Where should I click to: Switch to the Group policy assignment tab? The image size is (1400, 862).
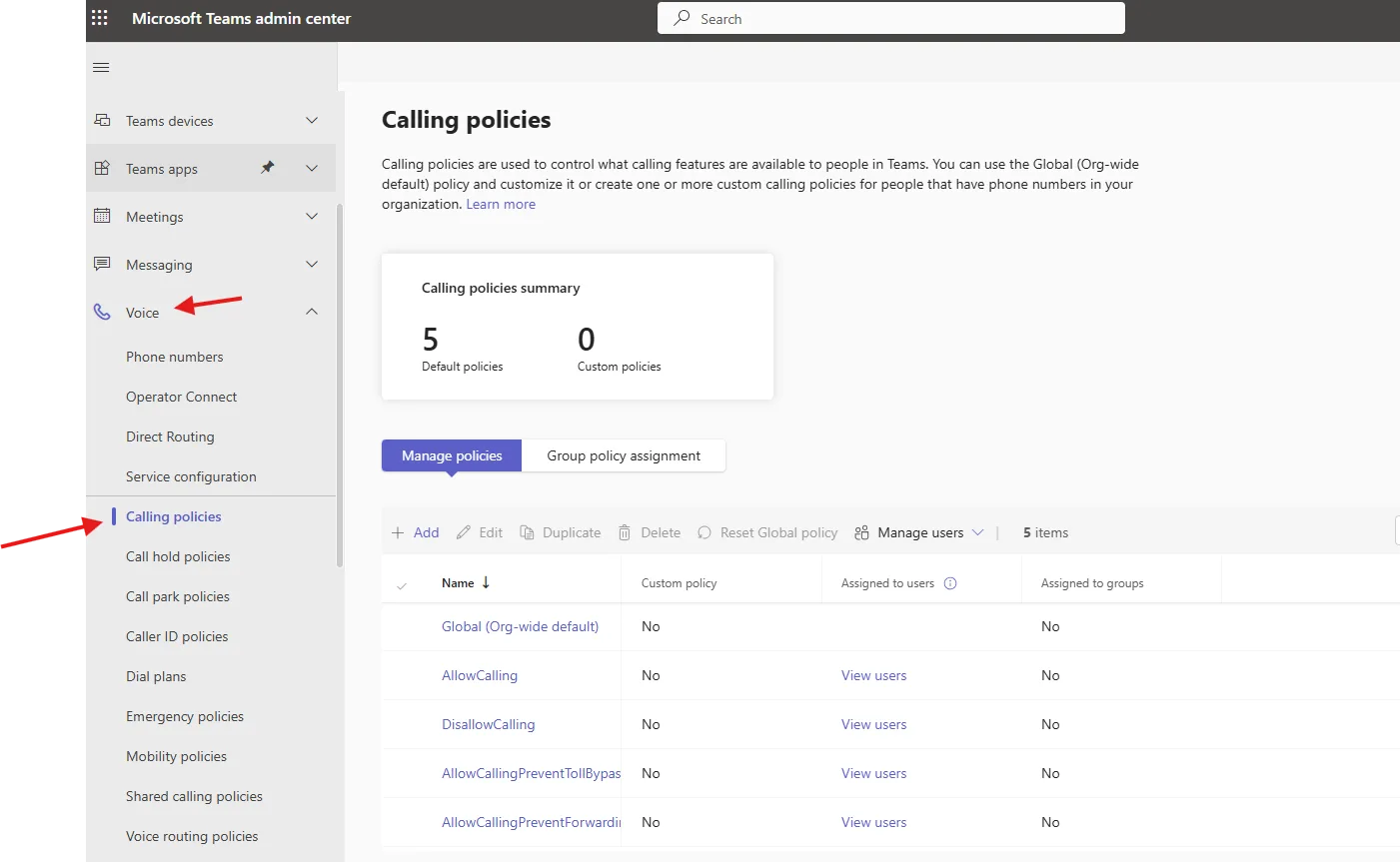pyautogui.click(x=624, y=455)
